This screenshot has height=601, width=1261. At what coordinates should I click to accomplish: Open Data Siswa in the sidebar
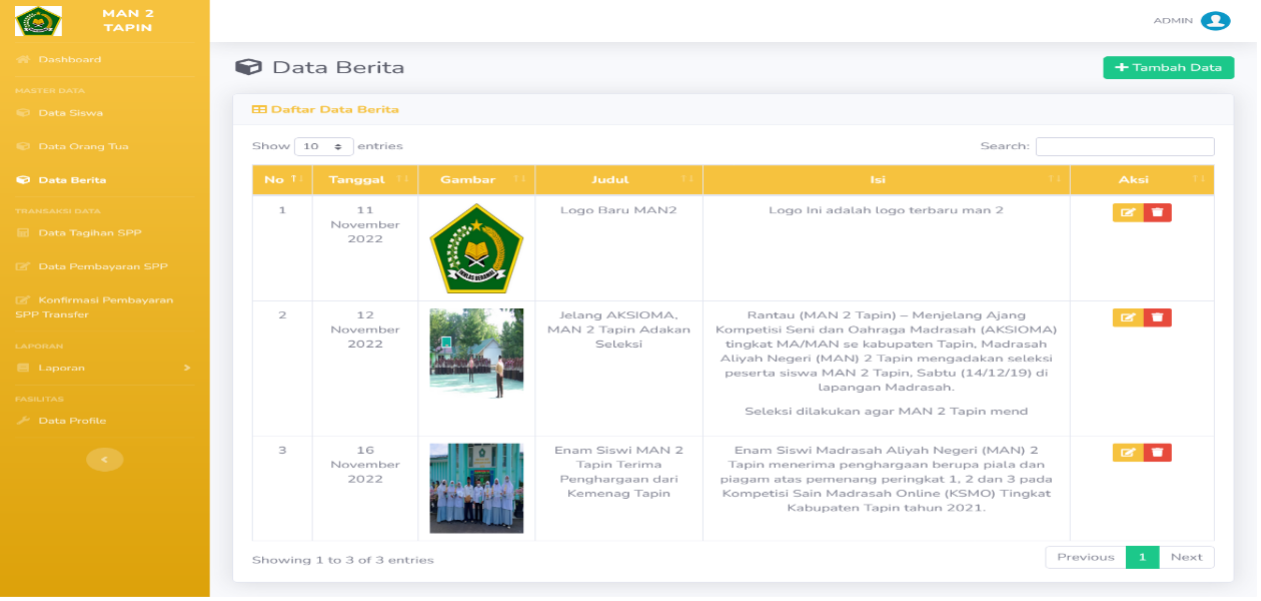pos(70,113)
